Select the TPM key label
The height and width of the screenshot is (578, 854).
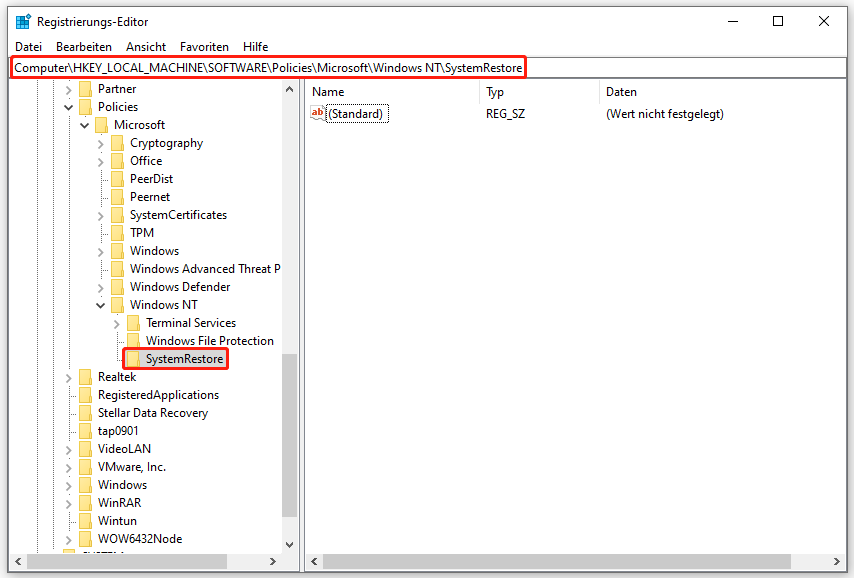(142, 233)
